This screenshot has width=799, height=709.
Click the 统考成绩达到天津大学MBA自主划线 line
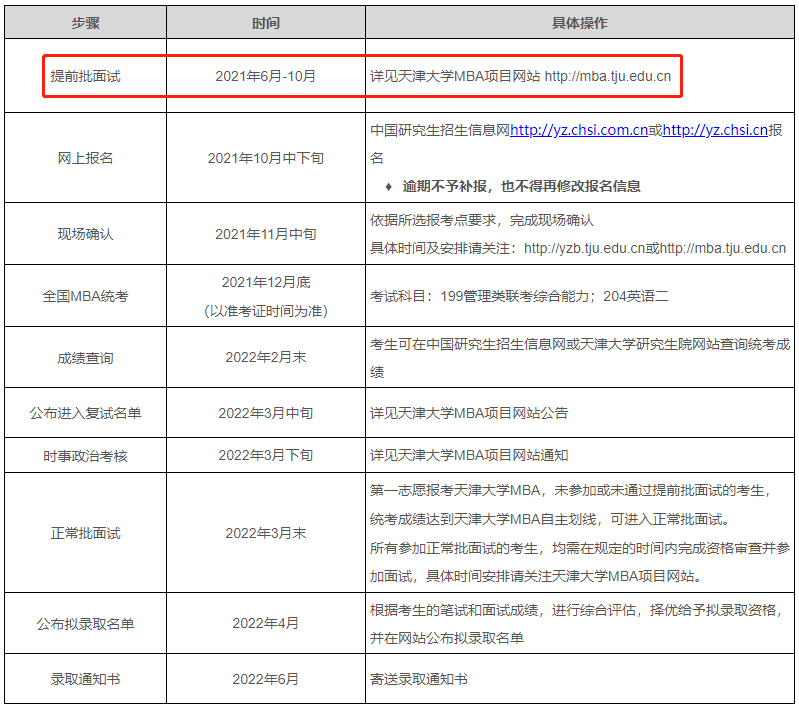550,519
